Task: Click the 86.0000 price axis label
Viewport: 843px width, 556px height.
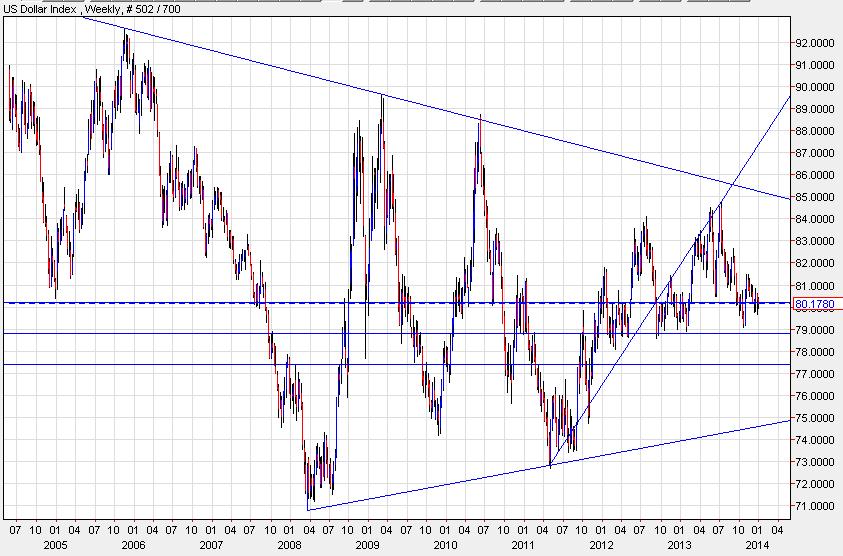Action: click(815, 175)
